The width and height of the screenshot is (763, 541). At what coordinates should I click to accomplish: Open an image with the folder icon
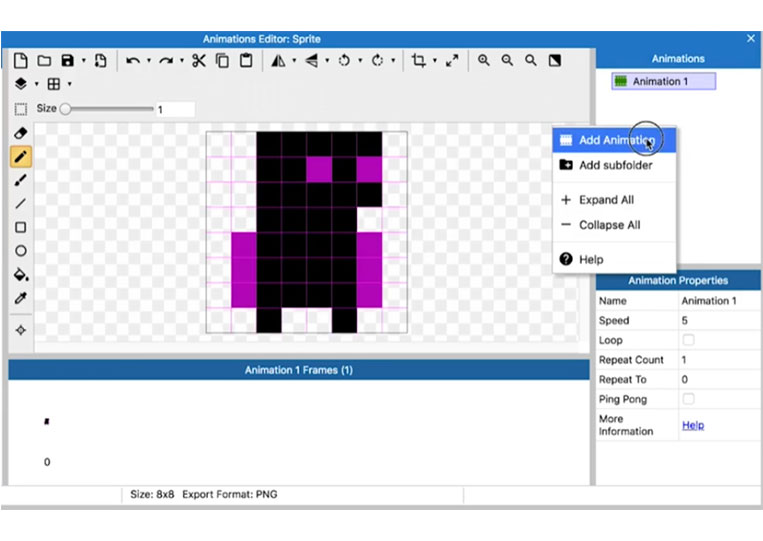click(x=44, y=61)
